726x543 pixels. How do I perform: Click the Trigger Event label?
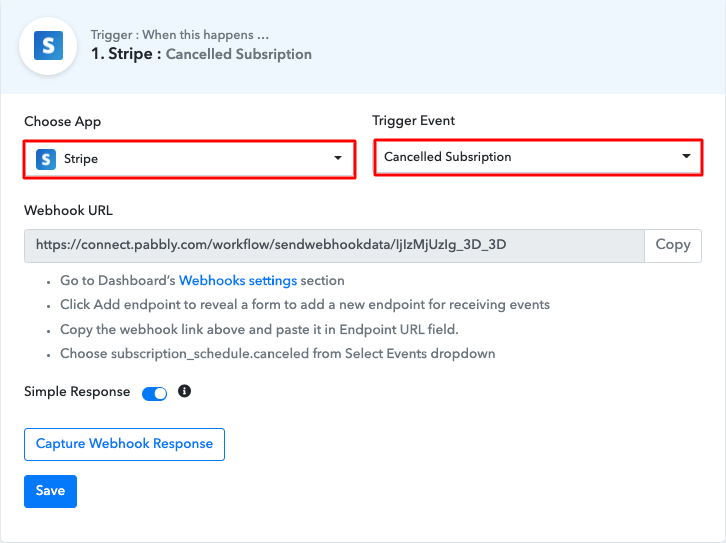(413, 120)
